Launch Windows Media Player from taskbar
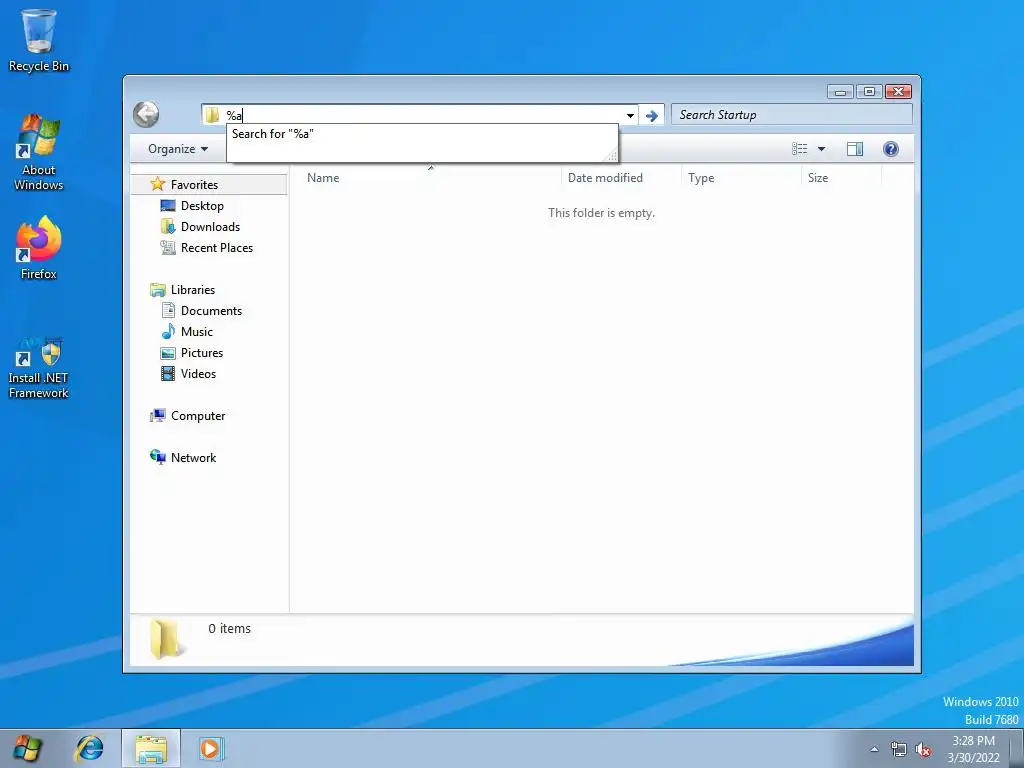1024x768 pixels. coord(211,748)
